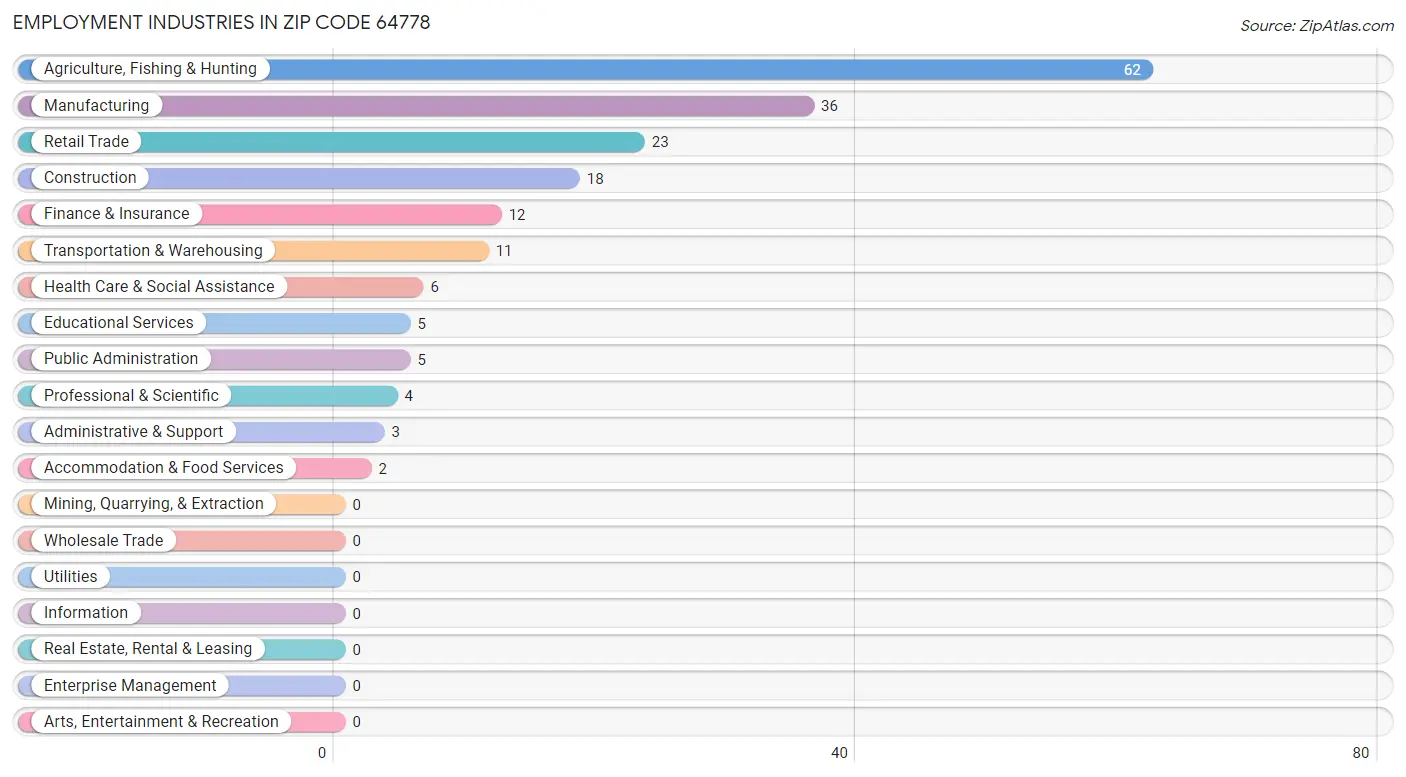Click the teal Retail Trade bar segment
Viewport: 1406px width, 777px height.
(331, 141)
